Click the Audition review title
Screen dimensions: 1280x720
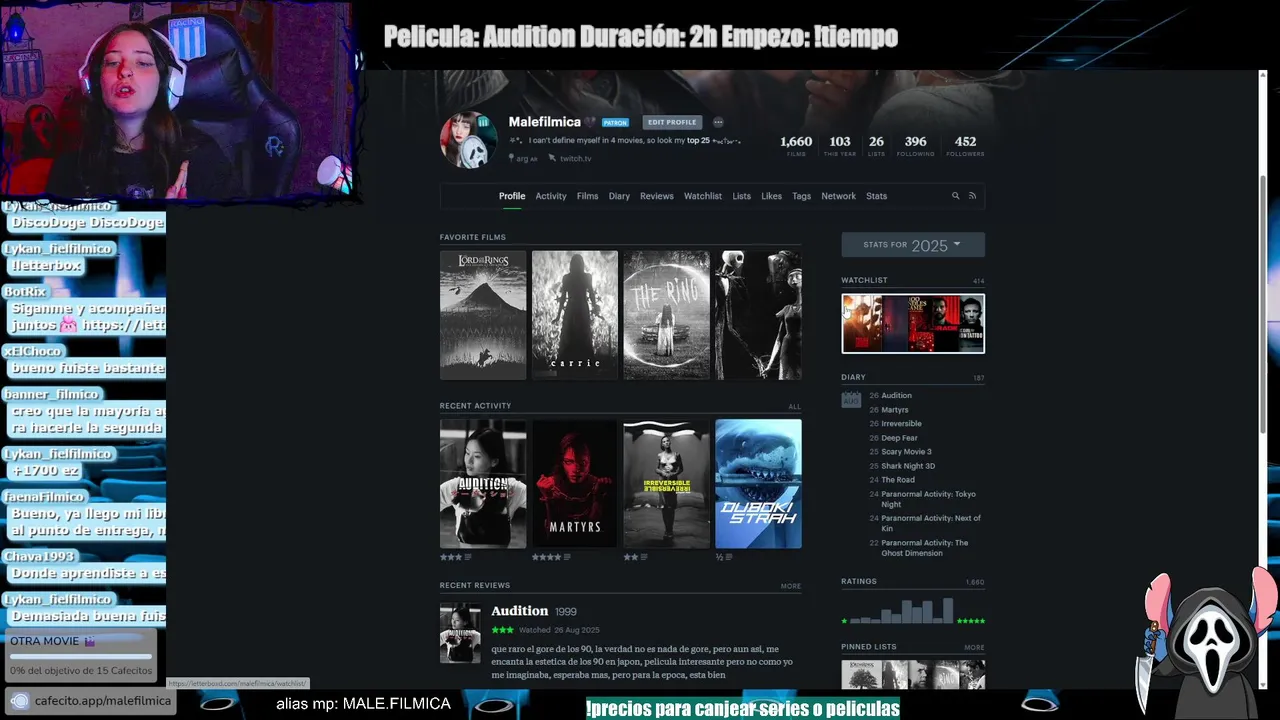tap(520, 611)
